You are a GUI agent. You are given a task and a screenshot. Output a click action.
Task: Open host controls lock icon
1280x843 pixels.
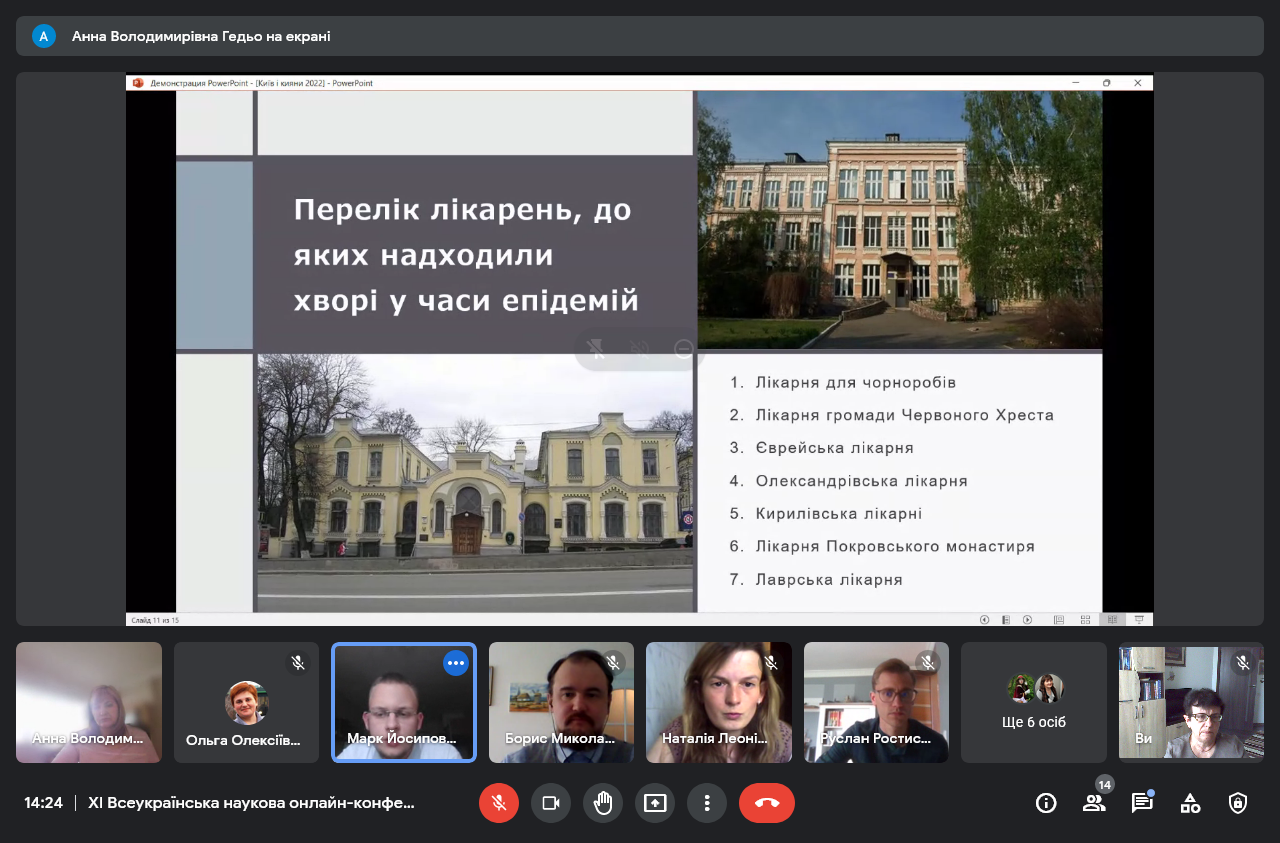click(x=1238, y=803)
